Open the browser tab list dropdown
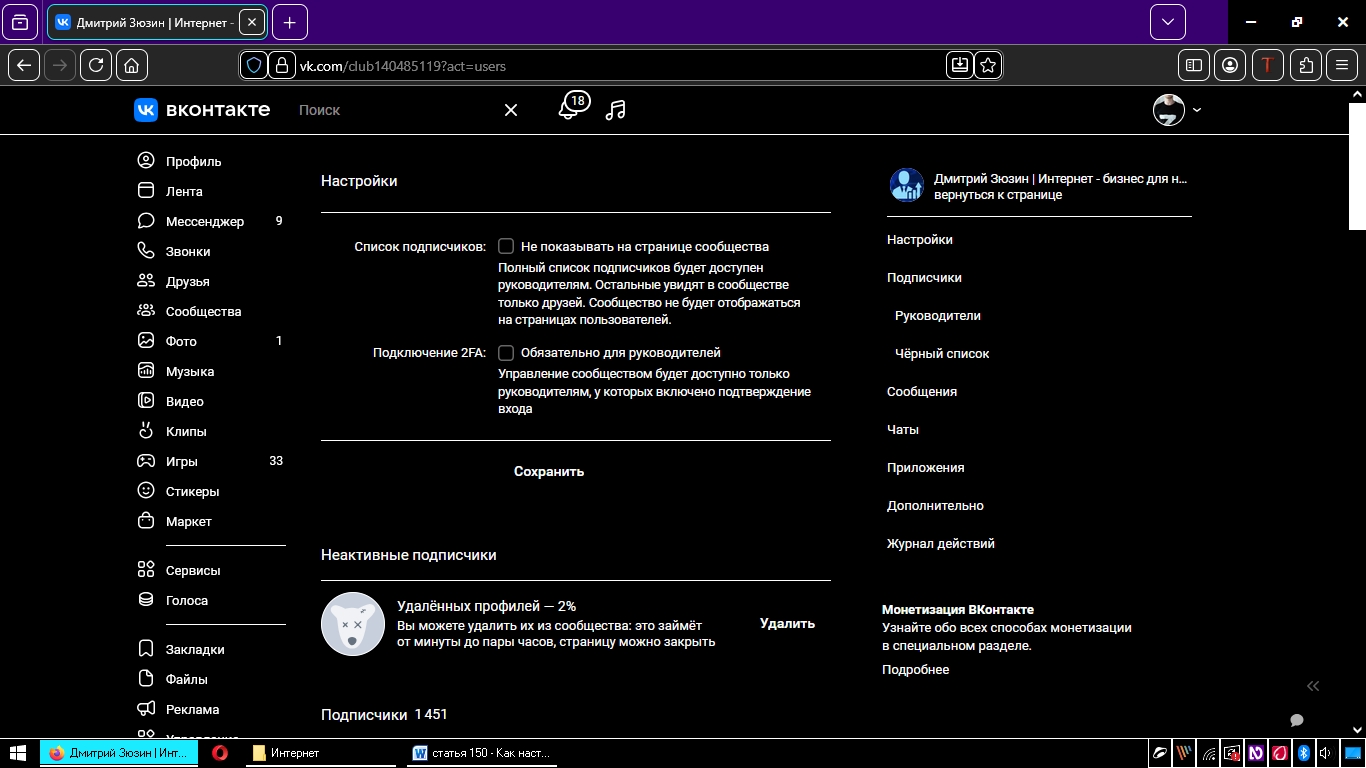Screen dimensions: 1366x768 click(x=1167, y=22)
